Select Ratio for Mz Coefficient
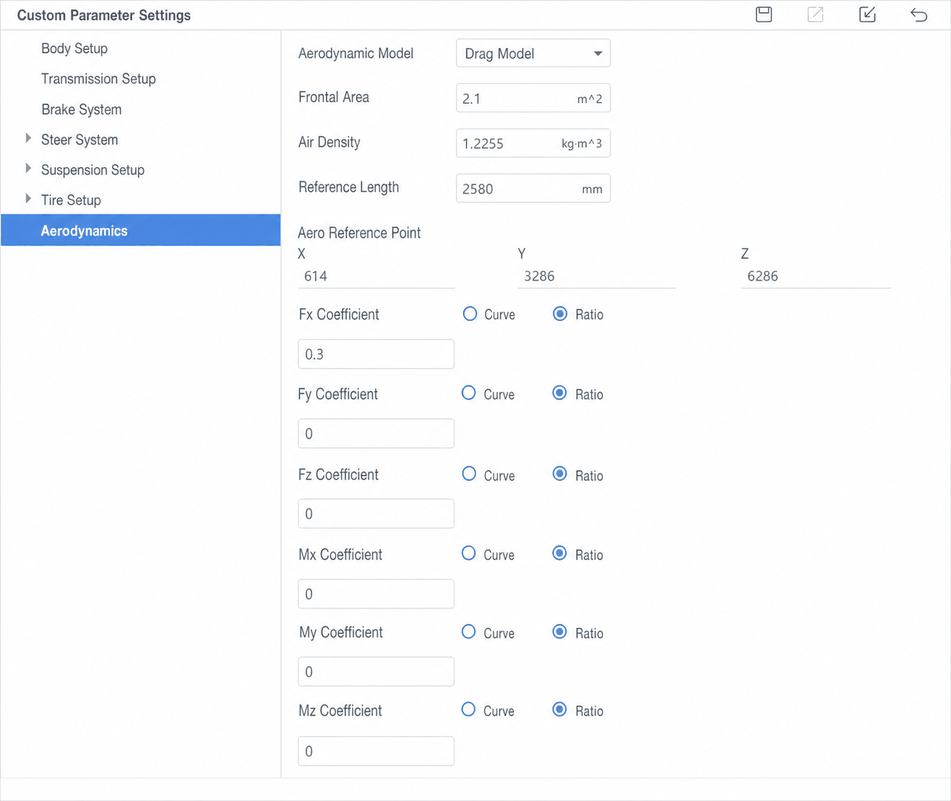 [x=559, y=709]
